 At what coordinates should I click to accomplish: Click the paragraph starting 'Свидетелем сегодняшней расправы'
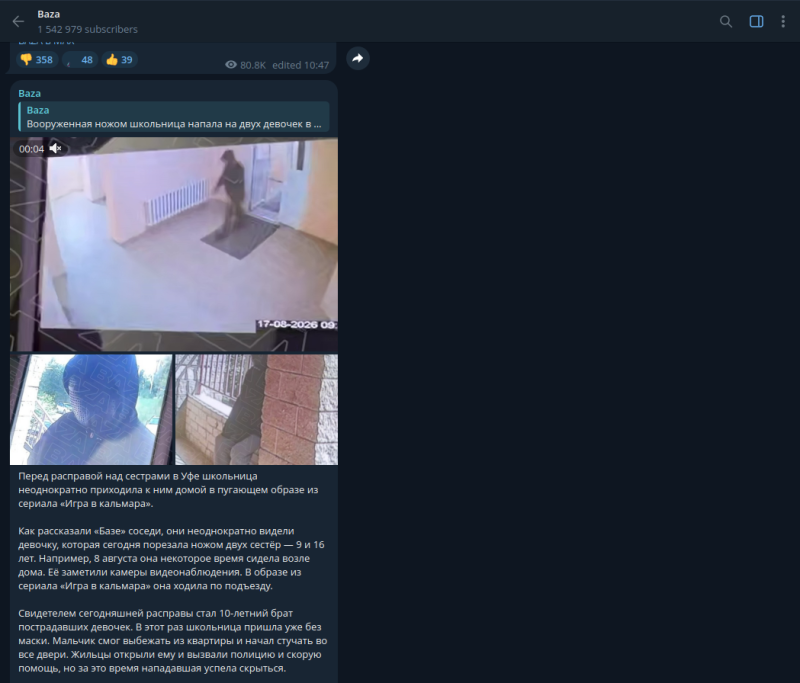pyautogui.click(x=172, y=641)
